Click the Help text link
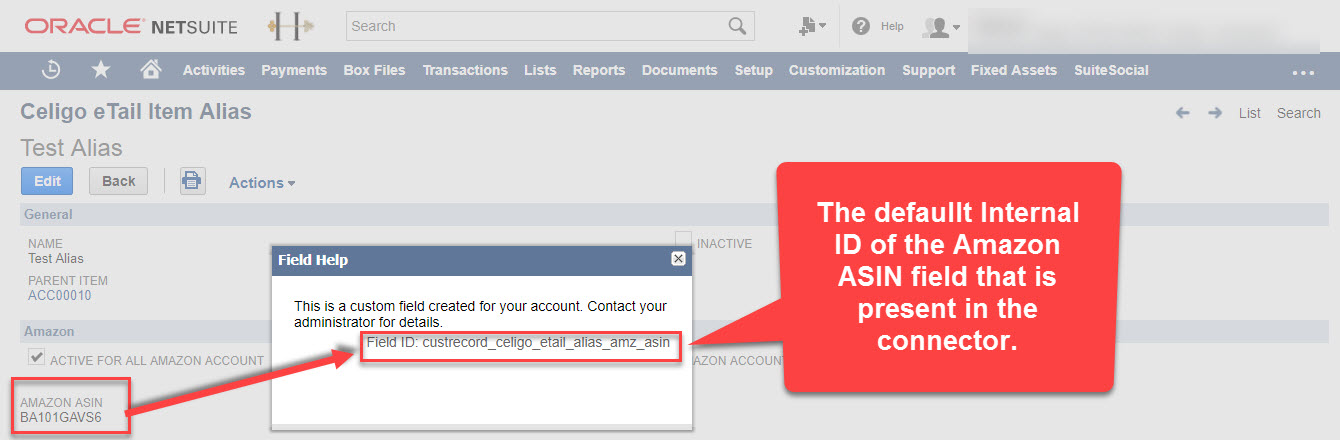 (x=892, y=27)
